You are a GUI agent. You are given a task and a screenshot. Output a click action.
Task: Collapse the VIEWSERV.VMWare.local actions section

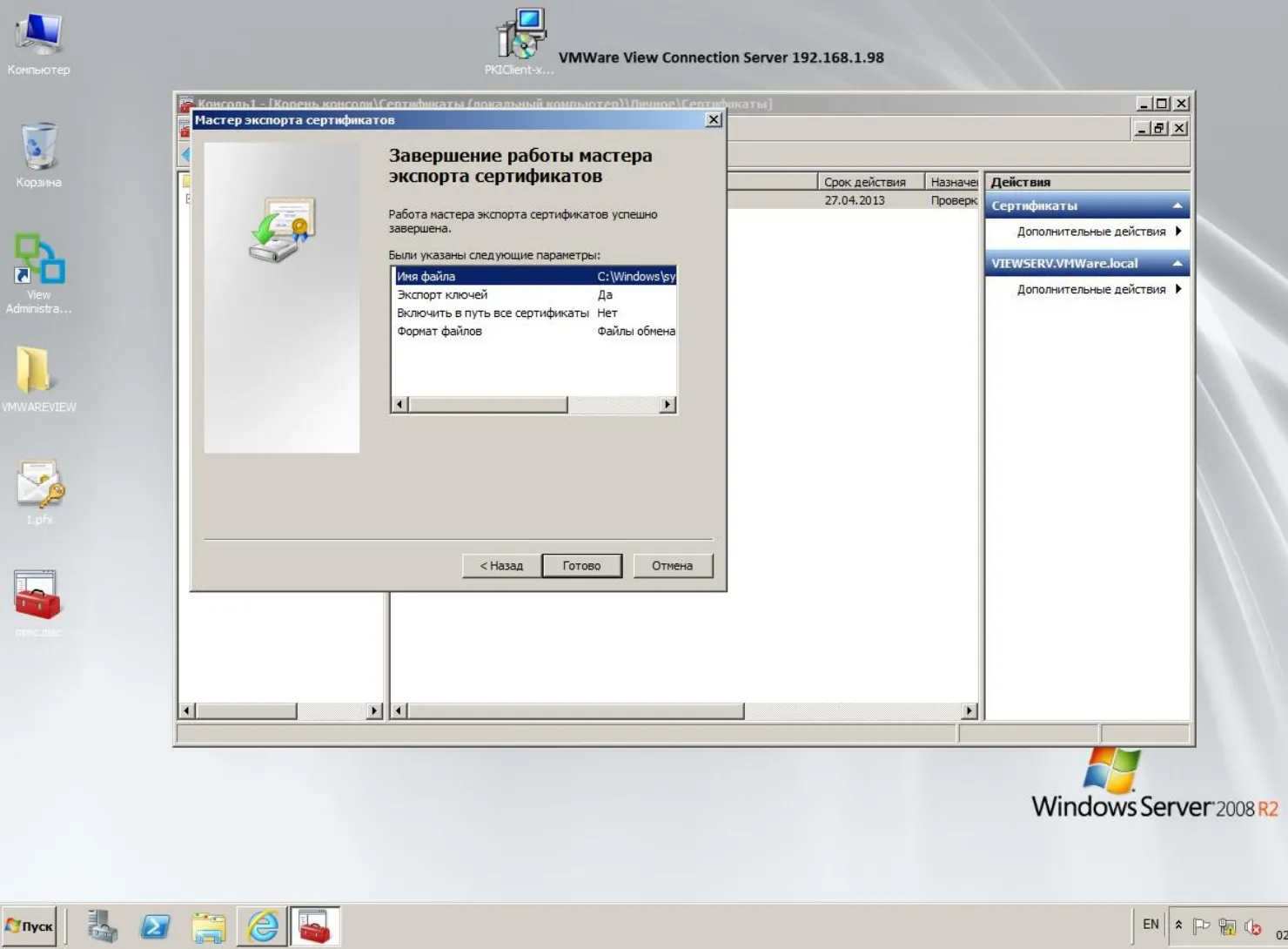pyautogui.click(x=1177, y=263)
